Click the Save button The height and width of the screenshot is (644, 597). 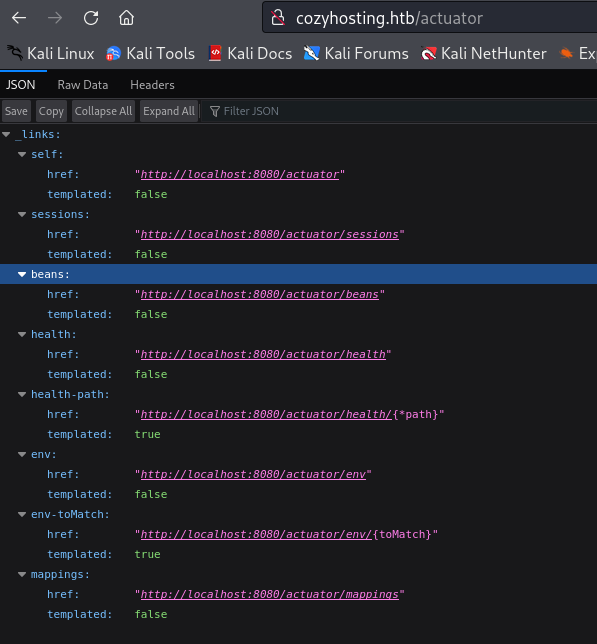[16, 111]
